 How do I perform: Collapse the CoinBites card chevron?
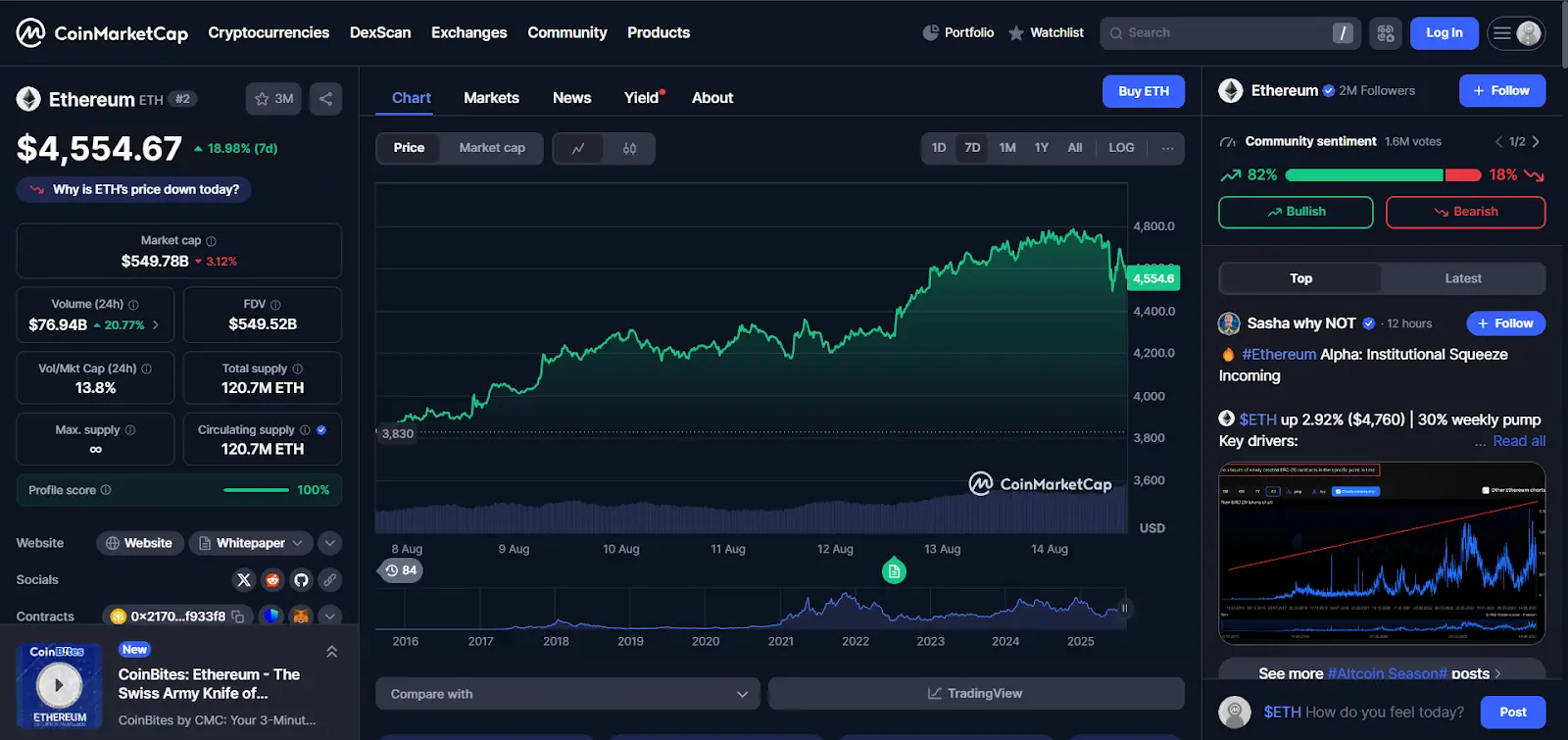click(331, 652)
